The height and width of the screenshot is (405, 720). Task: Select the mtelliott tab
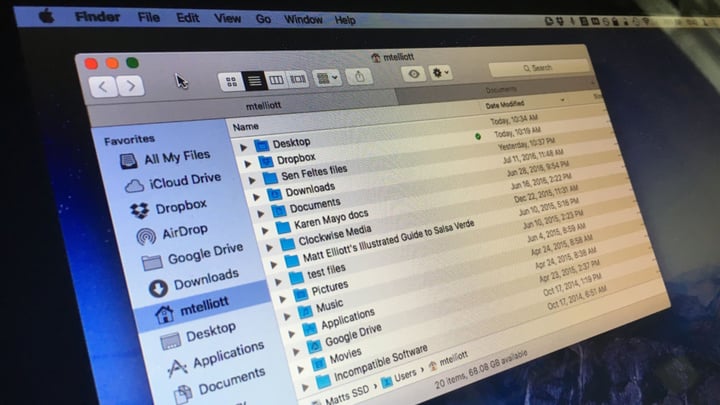pos(264,106)
